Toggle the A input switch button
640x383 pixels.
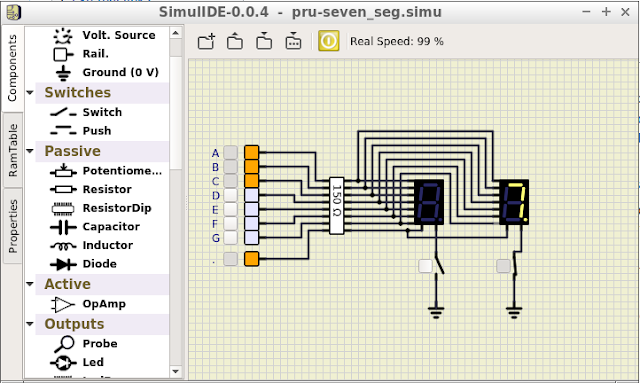click(231, 153)
